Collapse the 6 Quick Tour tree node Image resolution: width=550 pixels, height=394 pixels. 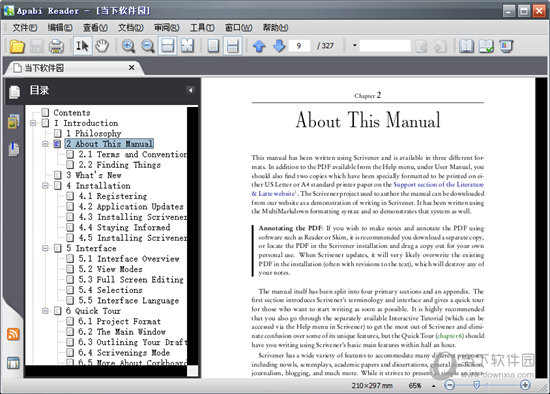(45, 311)
